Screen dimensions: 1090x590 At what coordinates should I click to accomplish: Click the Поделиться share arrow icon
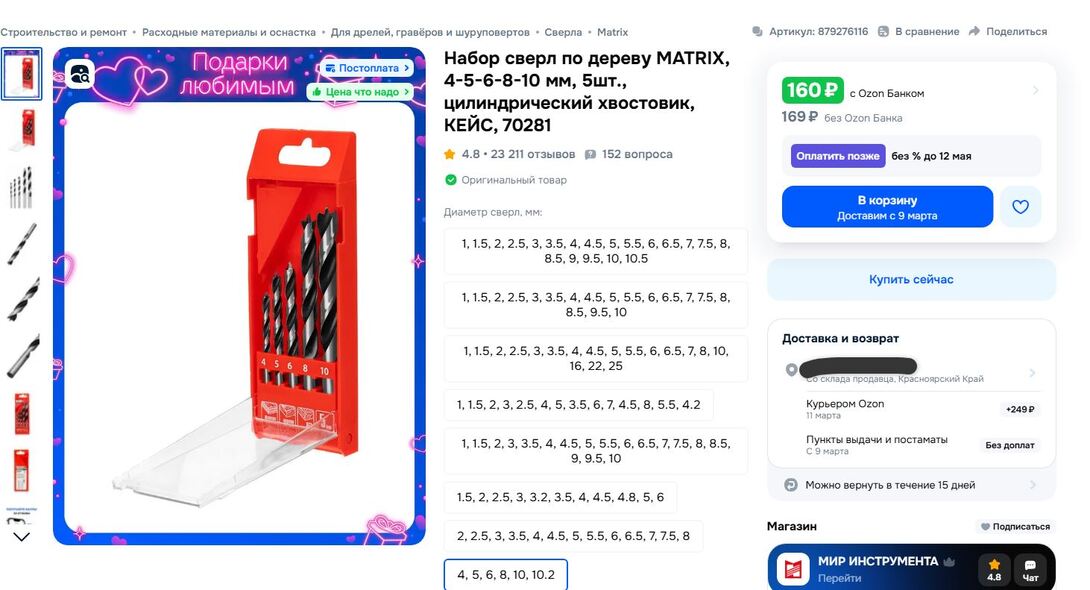tap(974, 31)
